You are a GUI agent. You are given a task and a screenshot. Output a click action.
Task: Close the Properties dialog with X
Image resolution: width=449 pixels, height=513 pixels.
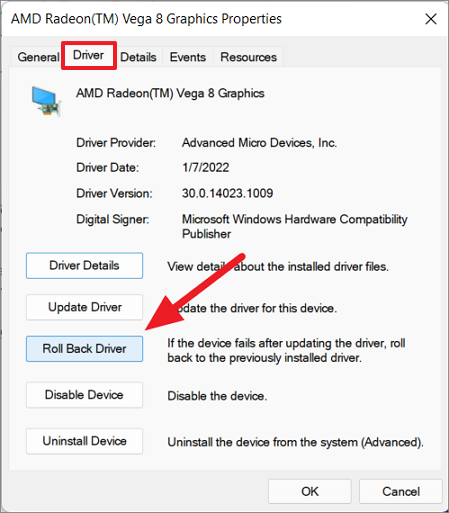pyautogui.click(x=431, y=19)
